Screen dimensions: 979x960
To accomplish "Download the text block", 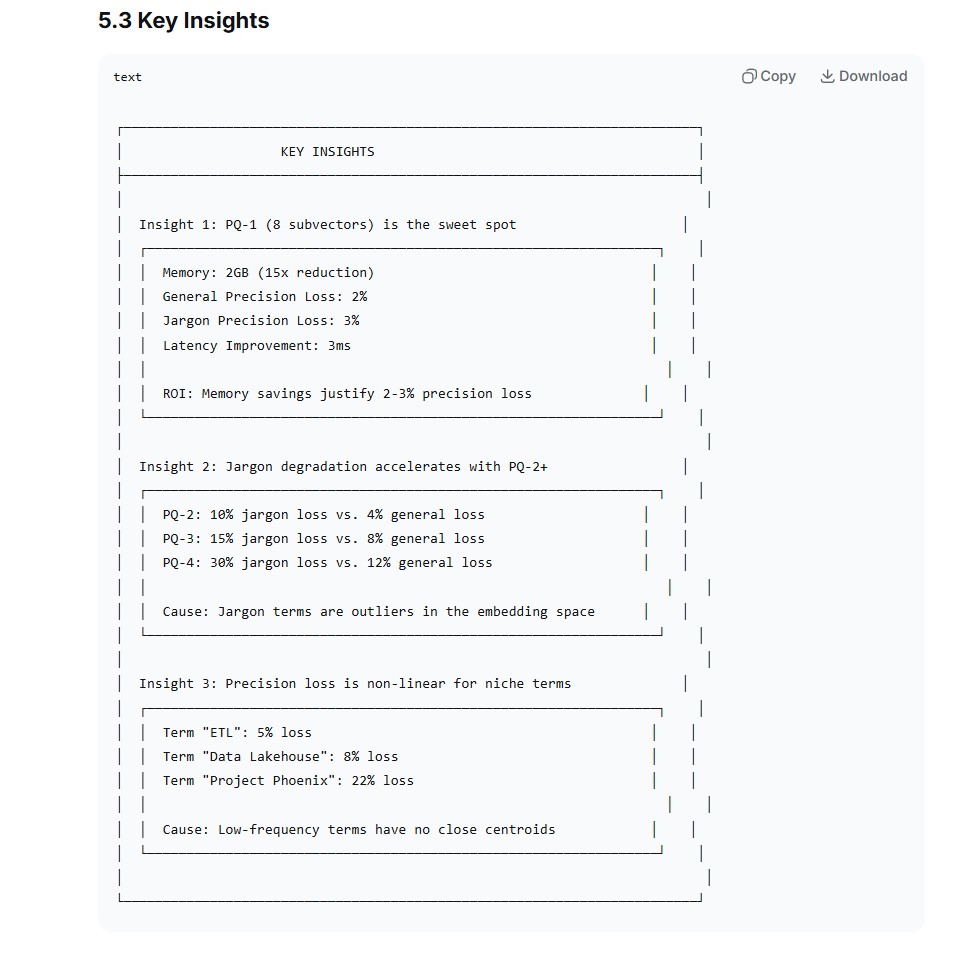I will click(863, 76).
